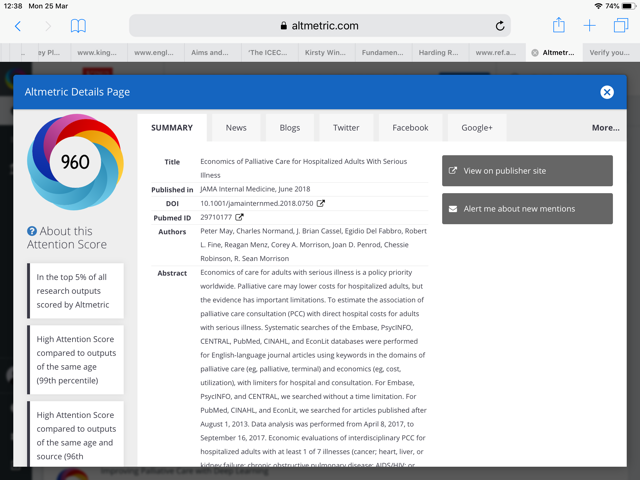
Task: Switch to the 'The ICEC... browser tab
Action: coord(269,53)
